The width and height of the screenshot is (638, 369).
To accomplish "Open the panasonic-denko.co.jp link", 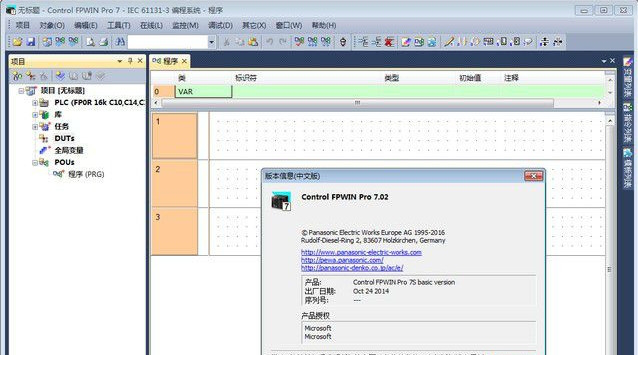I will coord(352,268).
